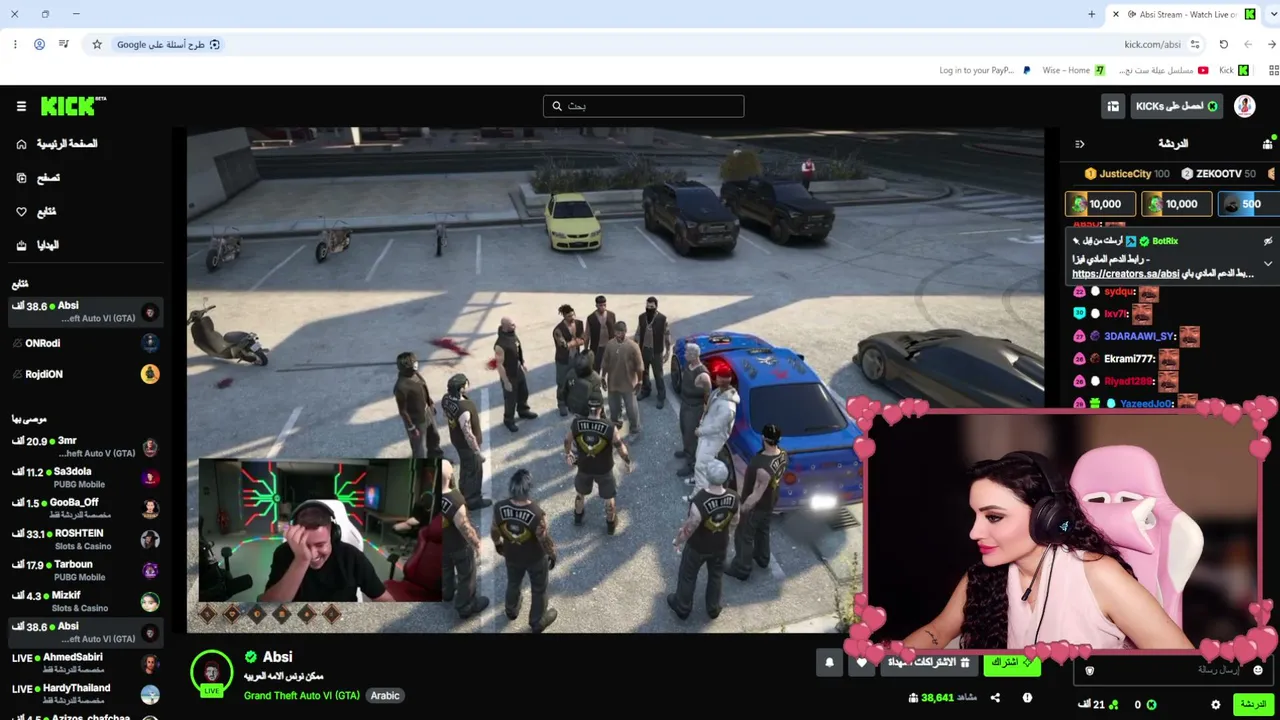
Task: Open the Wise - Home bookmark
Action: [x=1073, y=70]
